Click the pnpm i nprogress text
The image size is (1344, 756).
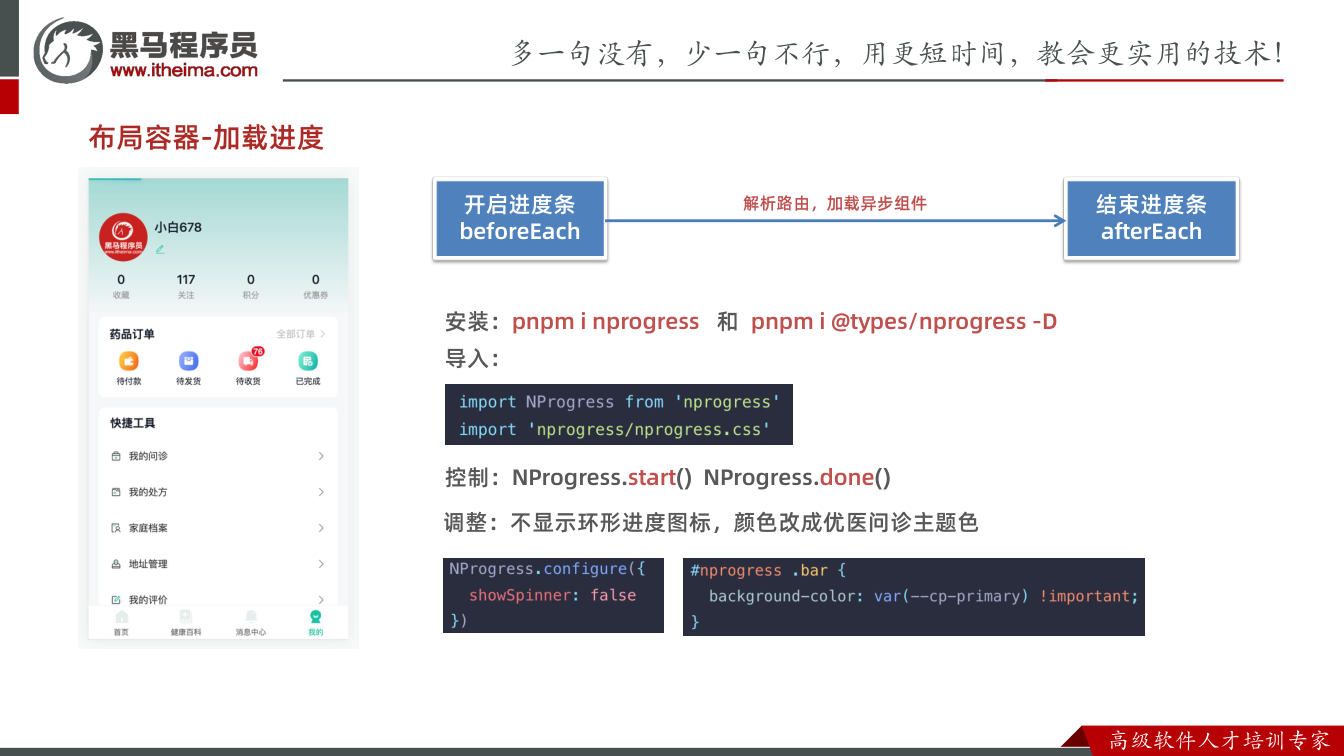[x=605, y=322]
